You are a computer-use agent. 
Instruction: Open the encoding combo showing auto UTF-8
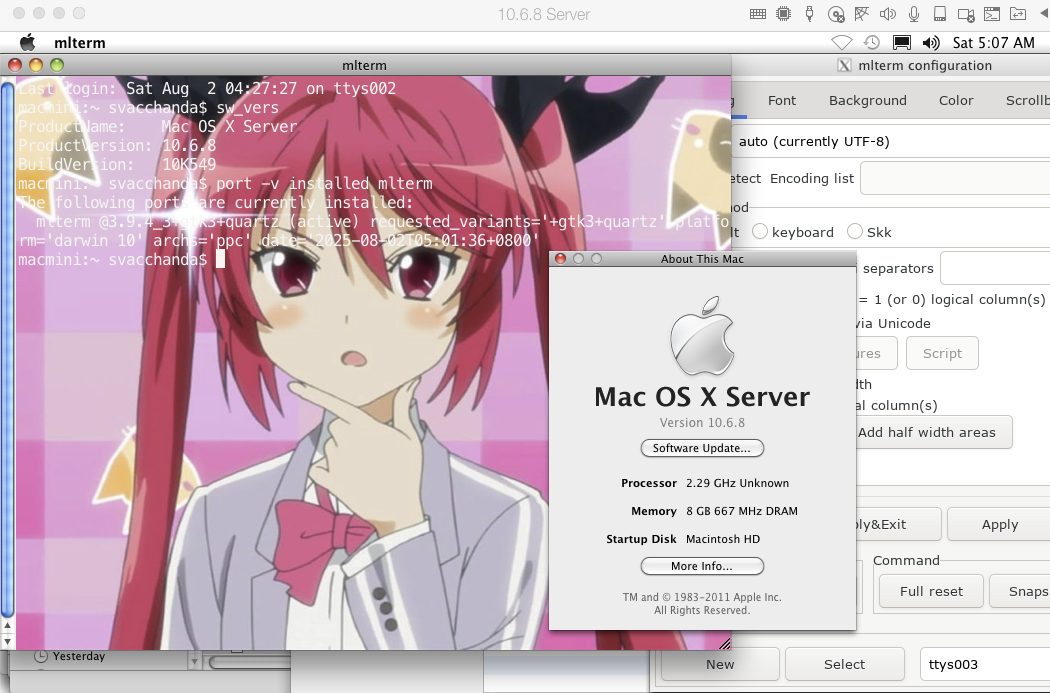point(890,141)
